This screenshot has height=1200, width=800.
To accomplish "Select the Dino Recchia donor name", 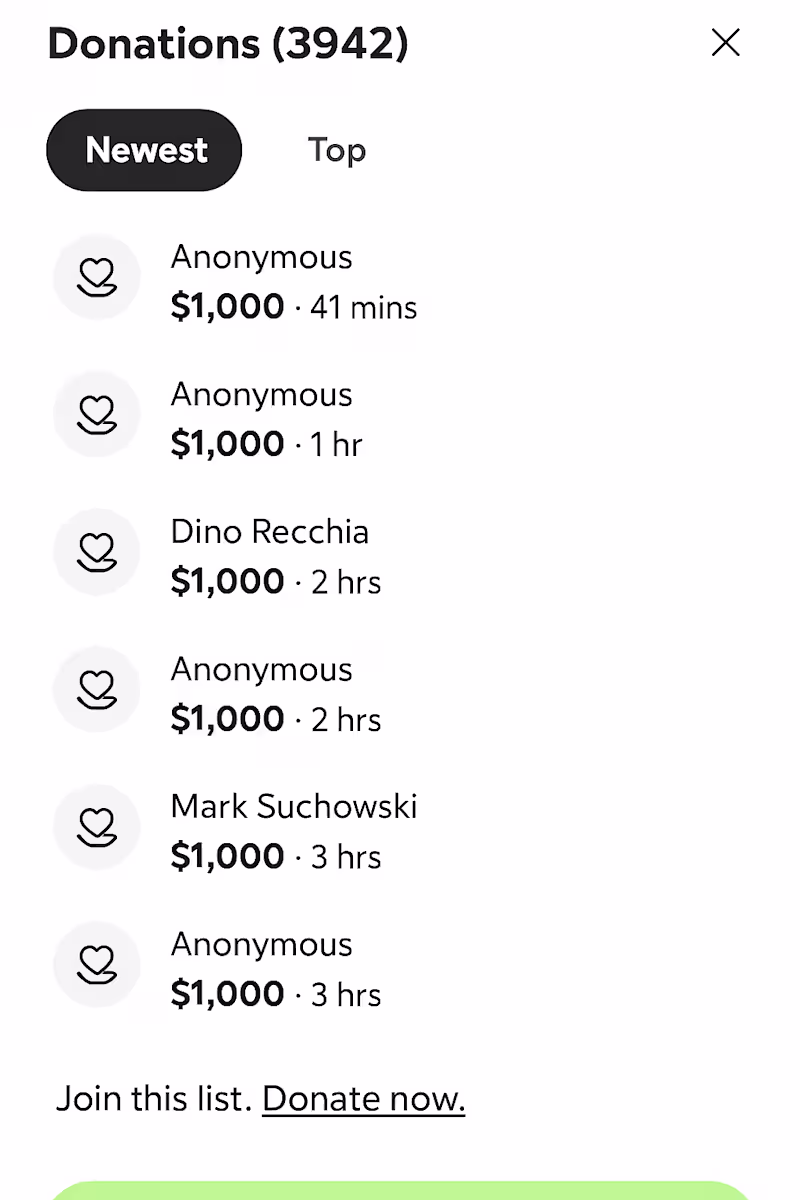I will click(x=270, y=531).
